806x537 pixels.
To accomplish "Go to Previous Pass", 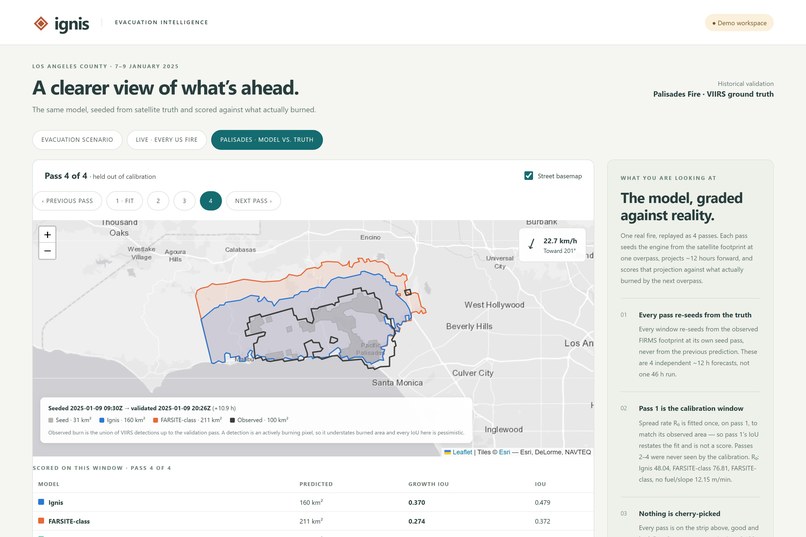I will point(67,201).
